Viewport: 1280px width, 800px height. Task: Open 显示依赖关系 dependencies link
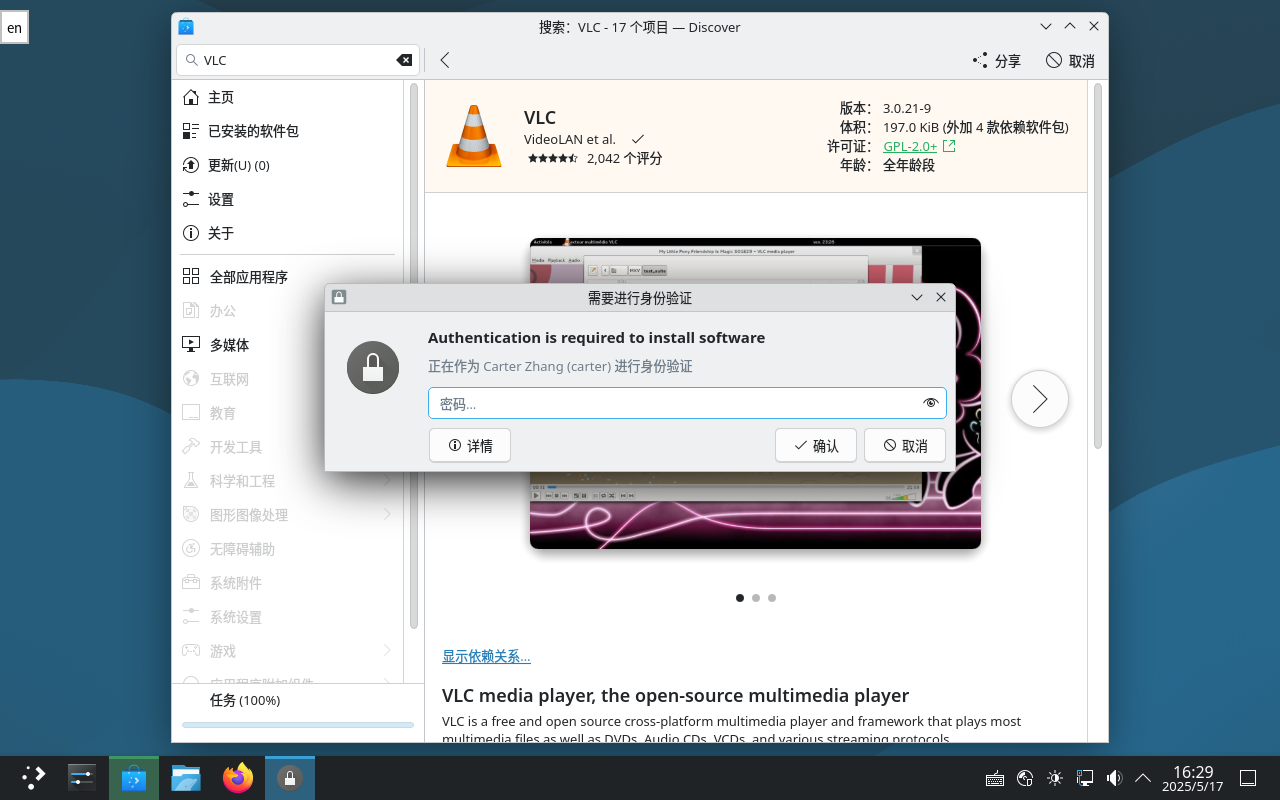point(486,656)
